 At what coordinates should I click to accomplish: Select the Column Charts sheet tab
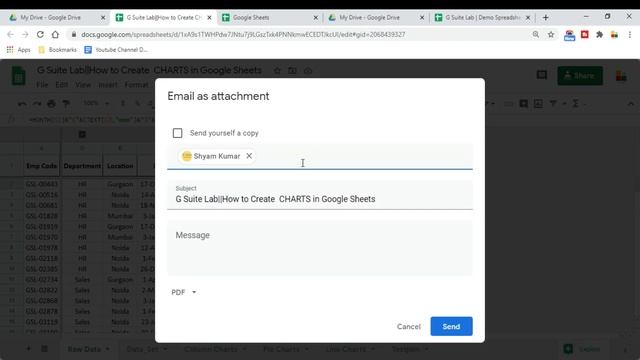click(x=215, y=349)
